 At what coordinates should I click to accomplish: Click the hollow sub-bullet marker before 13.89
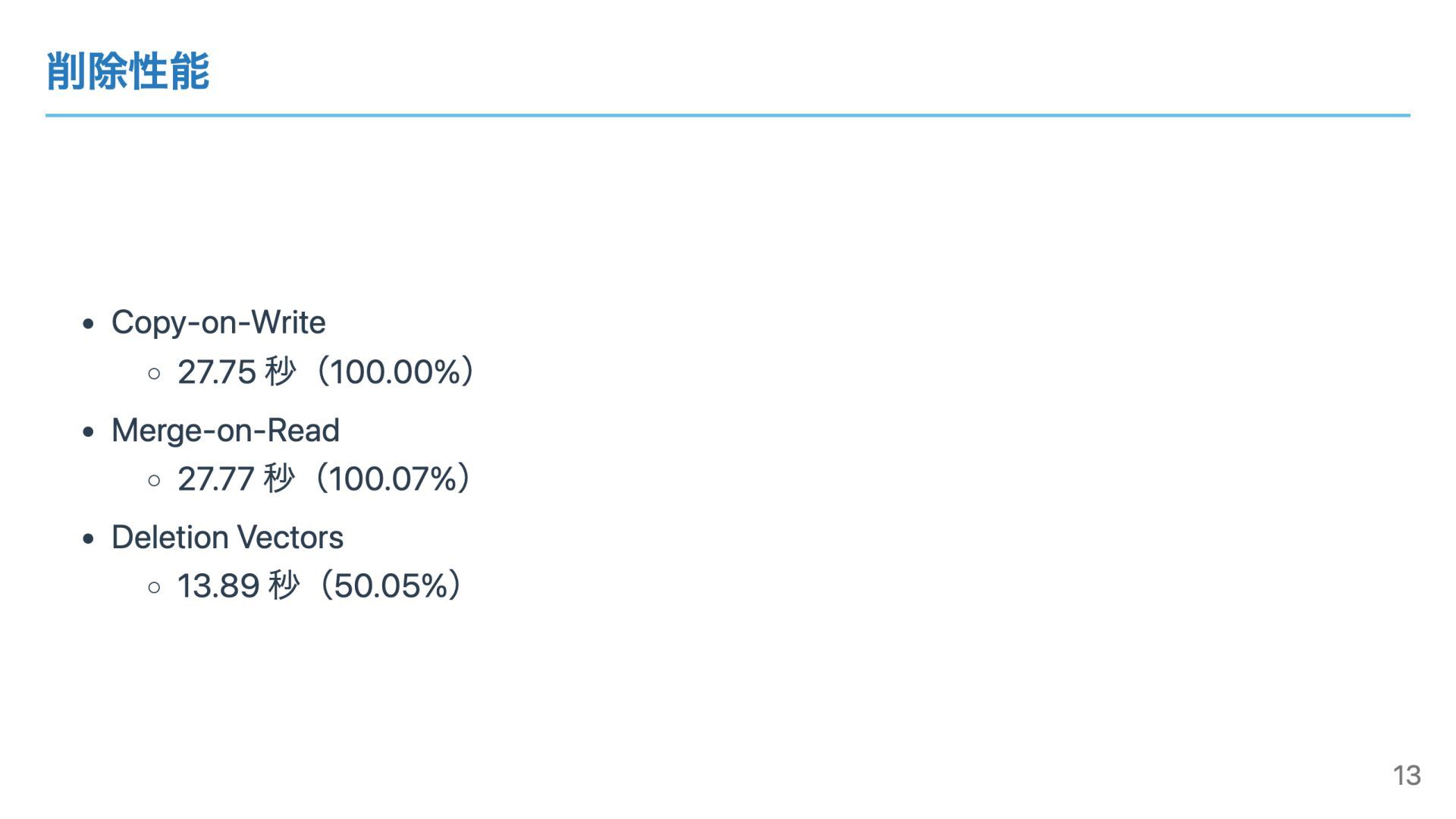pos(155,587)
